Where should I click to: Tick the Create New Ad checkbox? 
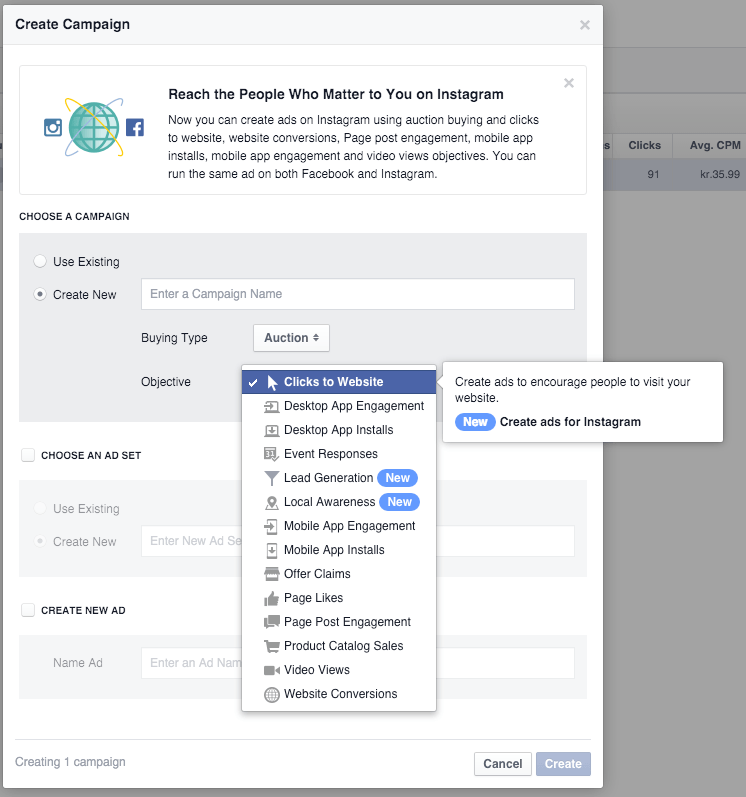(x=28, y=610)
